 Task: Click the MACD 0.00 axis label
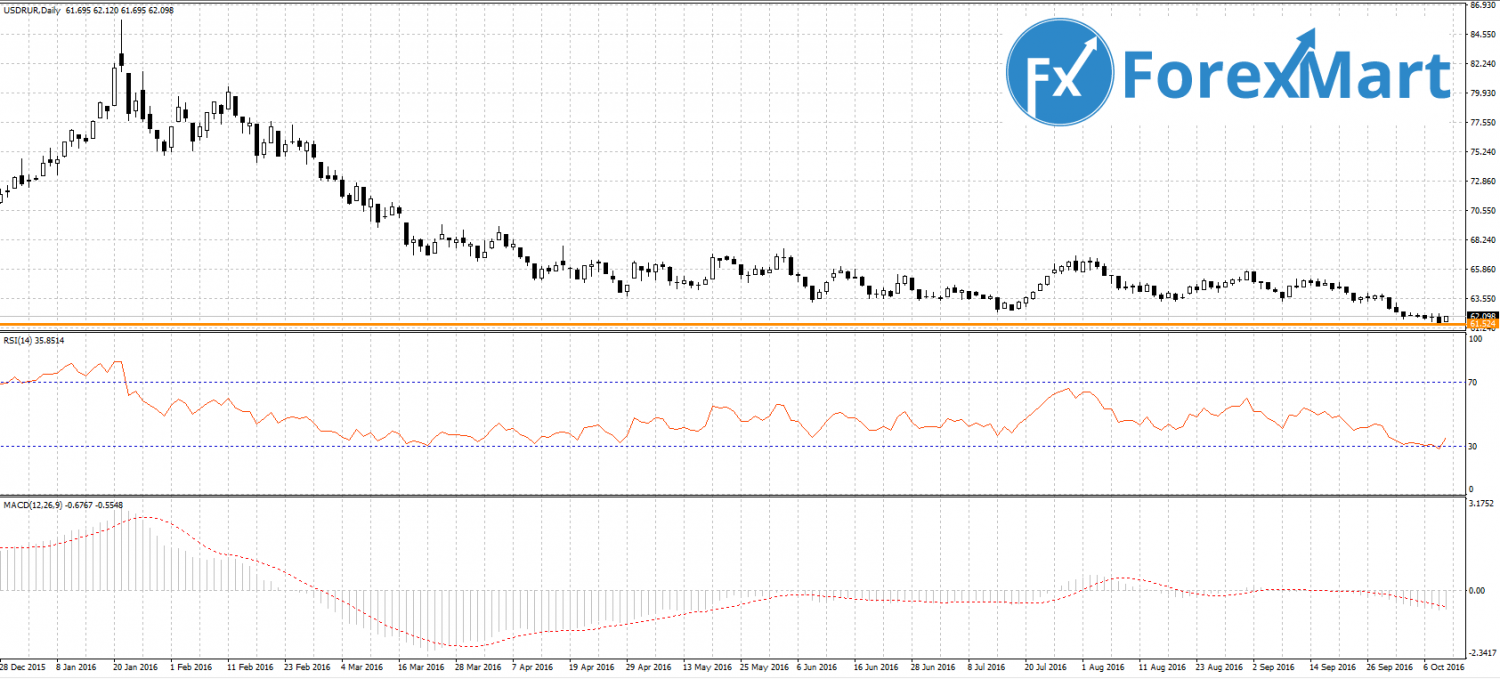tap(1476, 590)
